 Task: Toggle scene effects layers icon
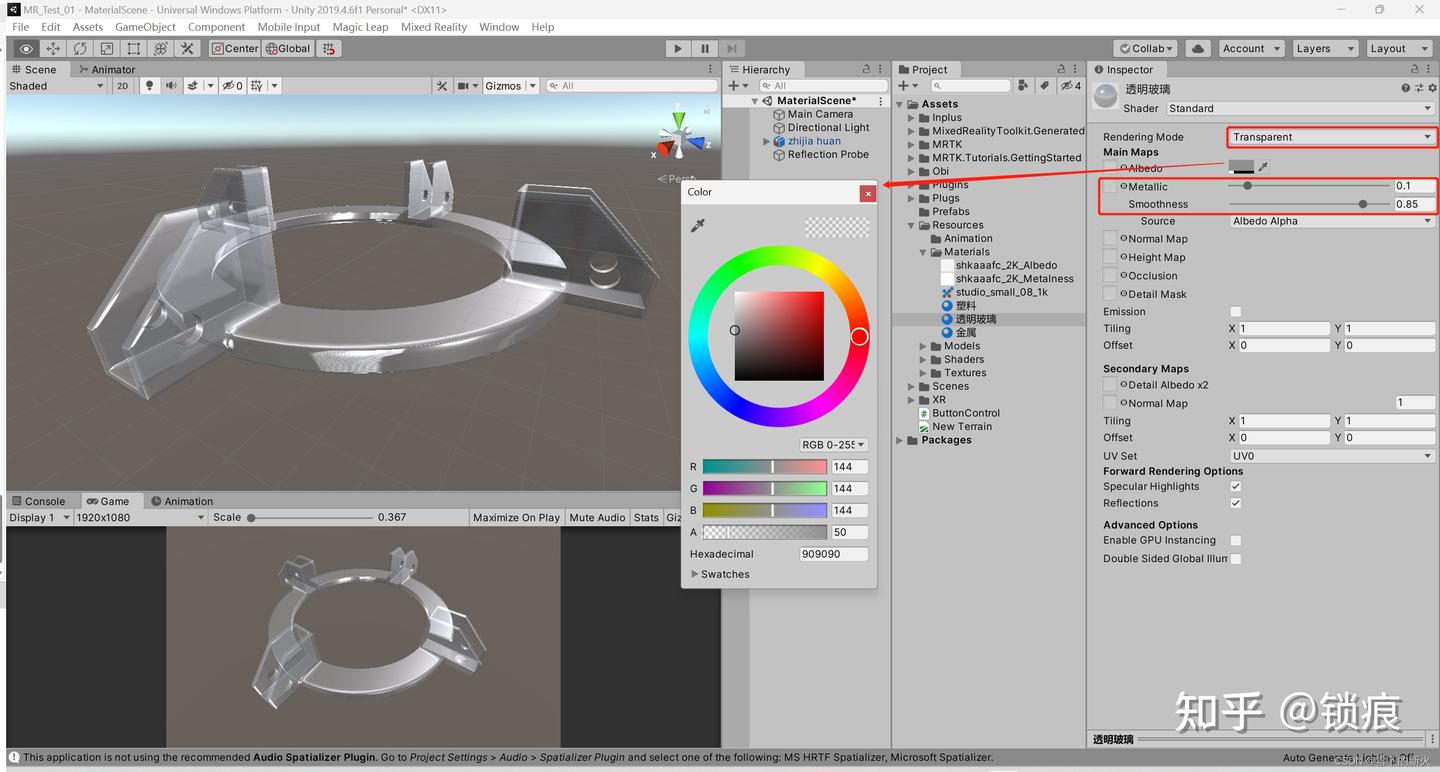tap(193, 86)
